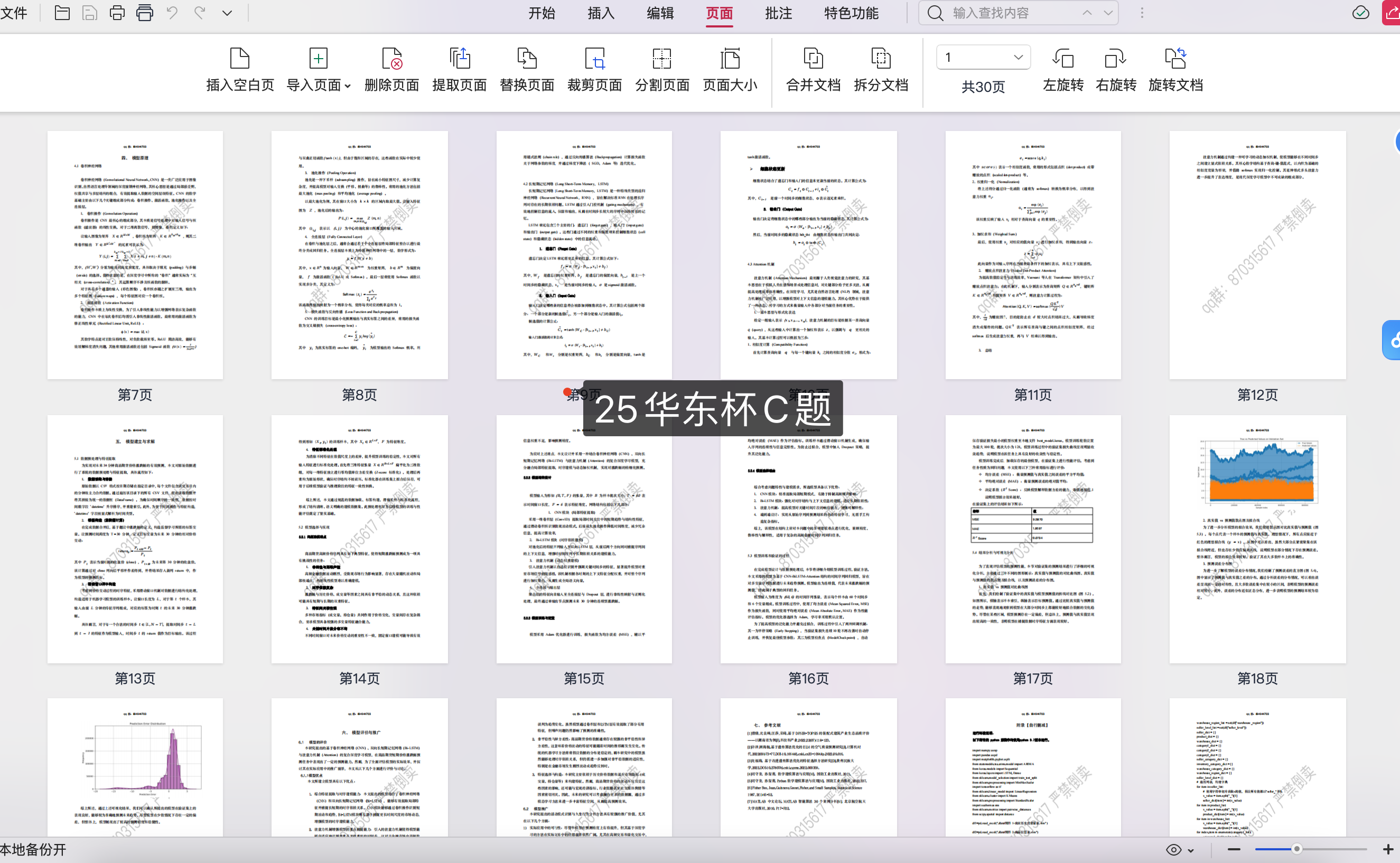The height and width of the screenshot is (863, 1400).
Task: Open the Merge Documents tool
Action: [x=813, y=59]
